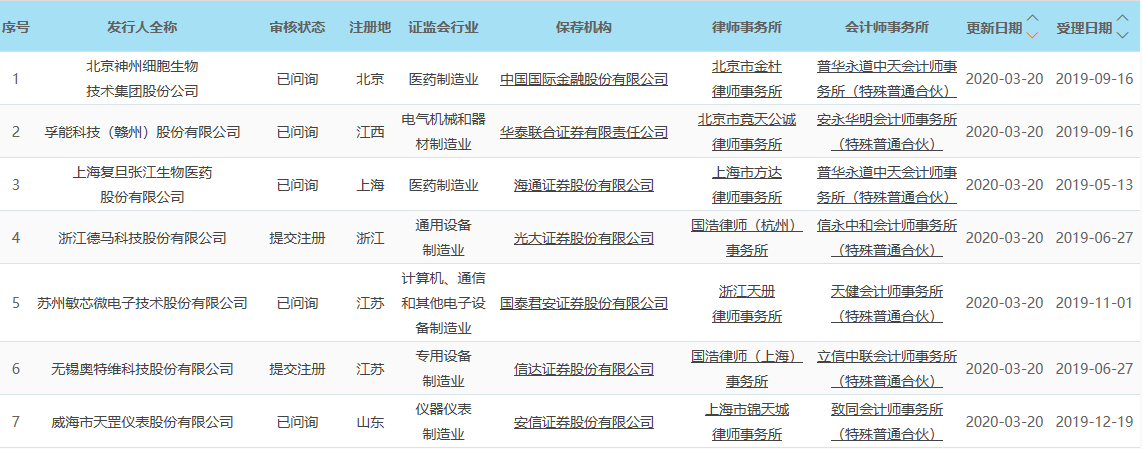
Task: Open 上海市锦天城律师事务所 link
Action: pyautogui.click(x=747, y=421)
